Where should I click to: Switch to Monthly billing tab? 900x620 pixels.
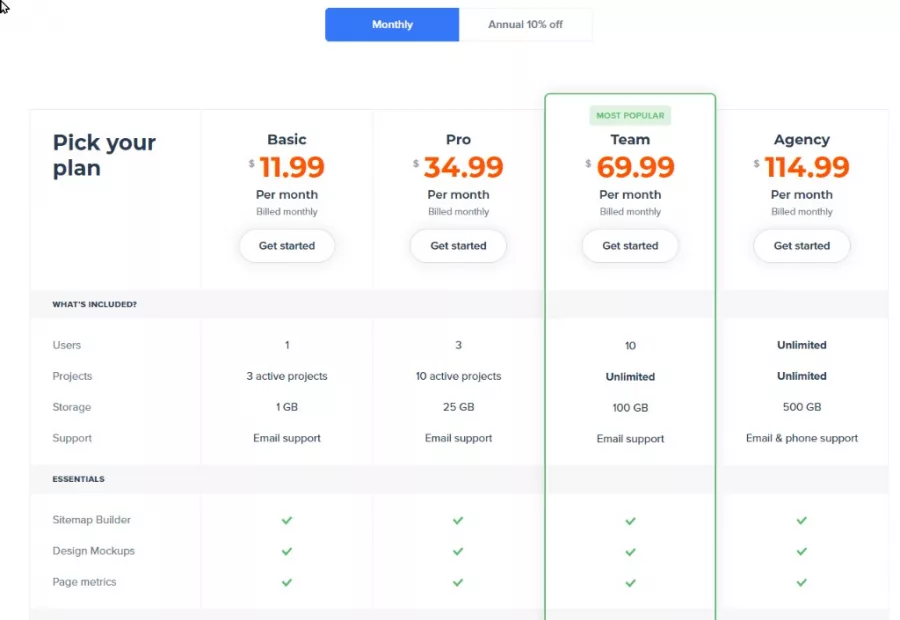click(392, 25)
